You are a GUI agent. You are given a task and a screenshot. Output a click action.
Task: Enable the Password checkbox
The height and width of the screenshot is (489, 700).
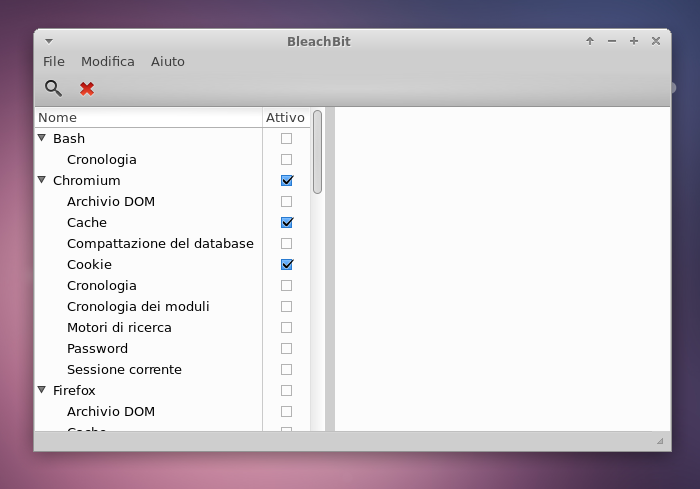(287, 348)
